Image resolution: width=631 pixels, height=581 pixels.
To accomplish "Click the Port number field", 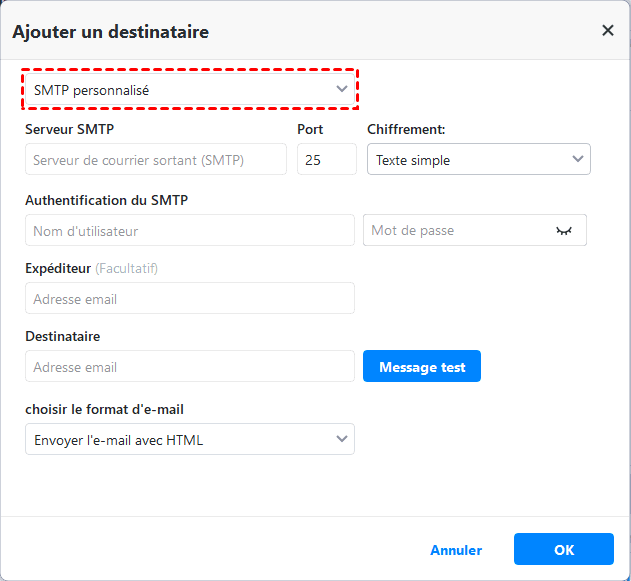I will (x=326, y=160).
